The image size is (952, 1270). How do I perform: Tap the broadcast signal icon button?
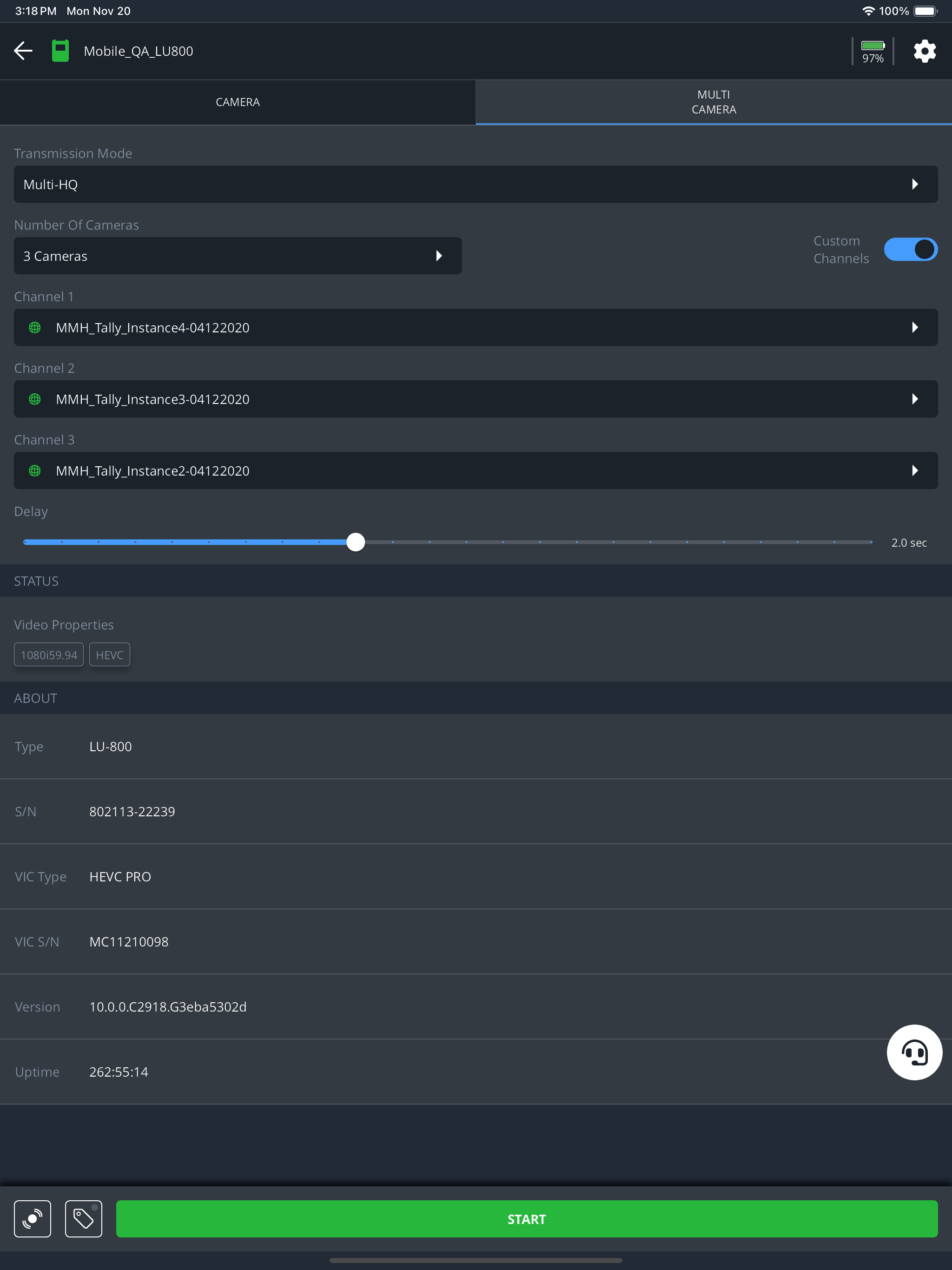point(33,1218)
